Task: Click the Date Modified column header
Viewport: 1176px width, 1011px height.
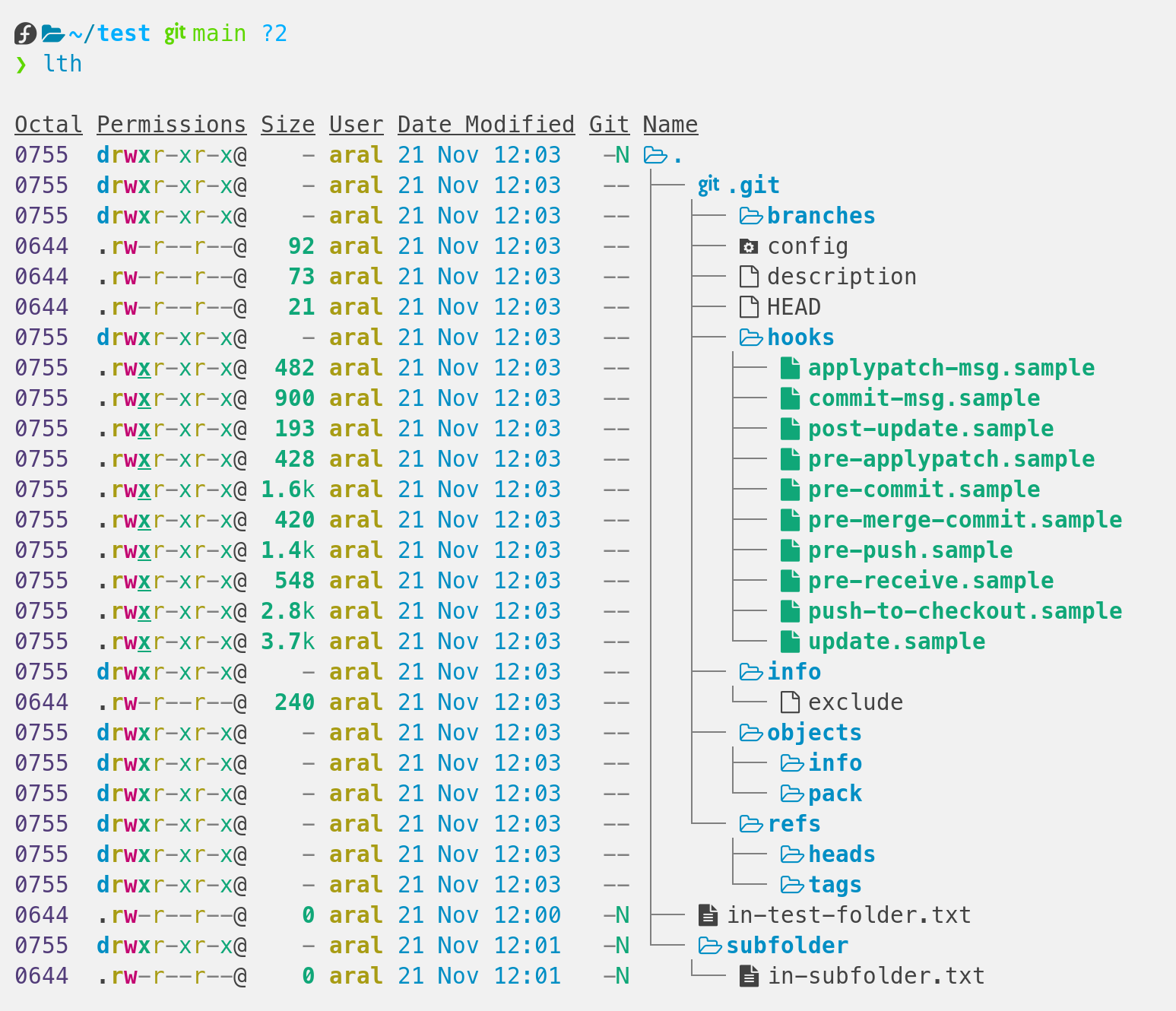Action: [486, 124]
